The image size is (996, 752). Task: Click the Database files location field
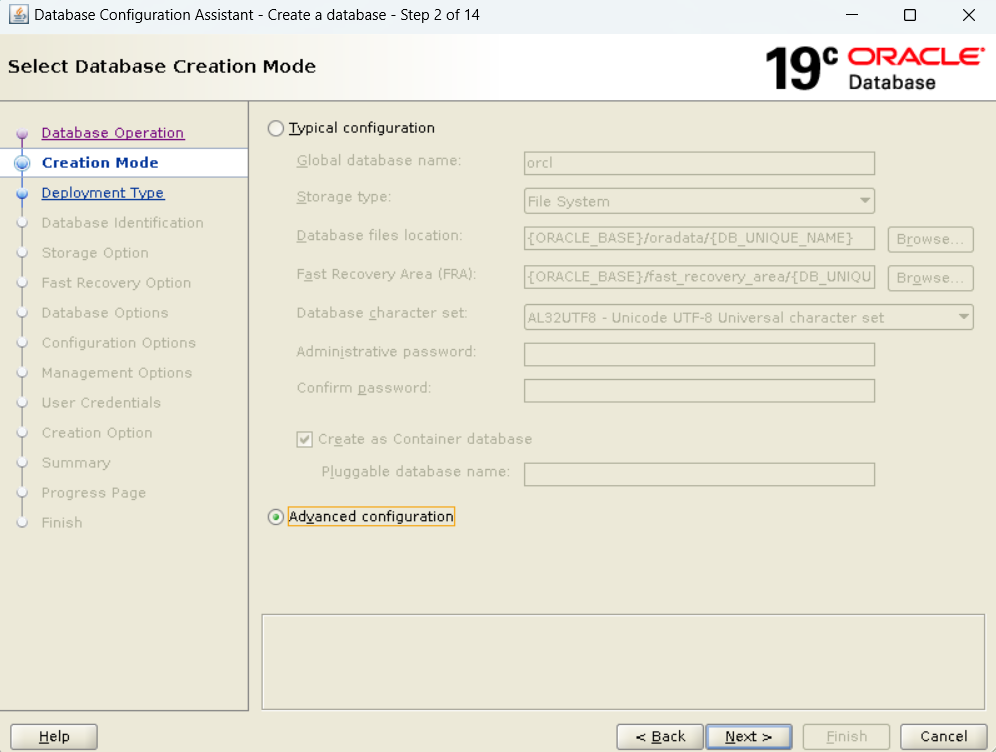pos(699,239)
